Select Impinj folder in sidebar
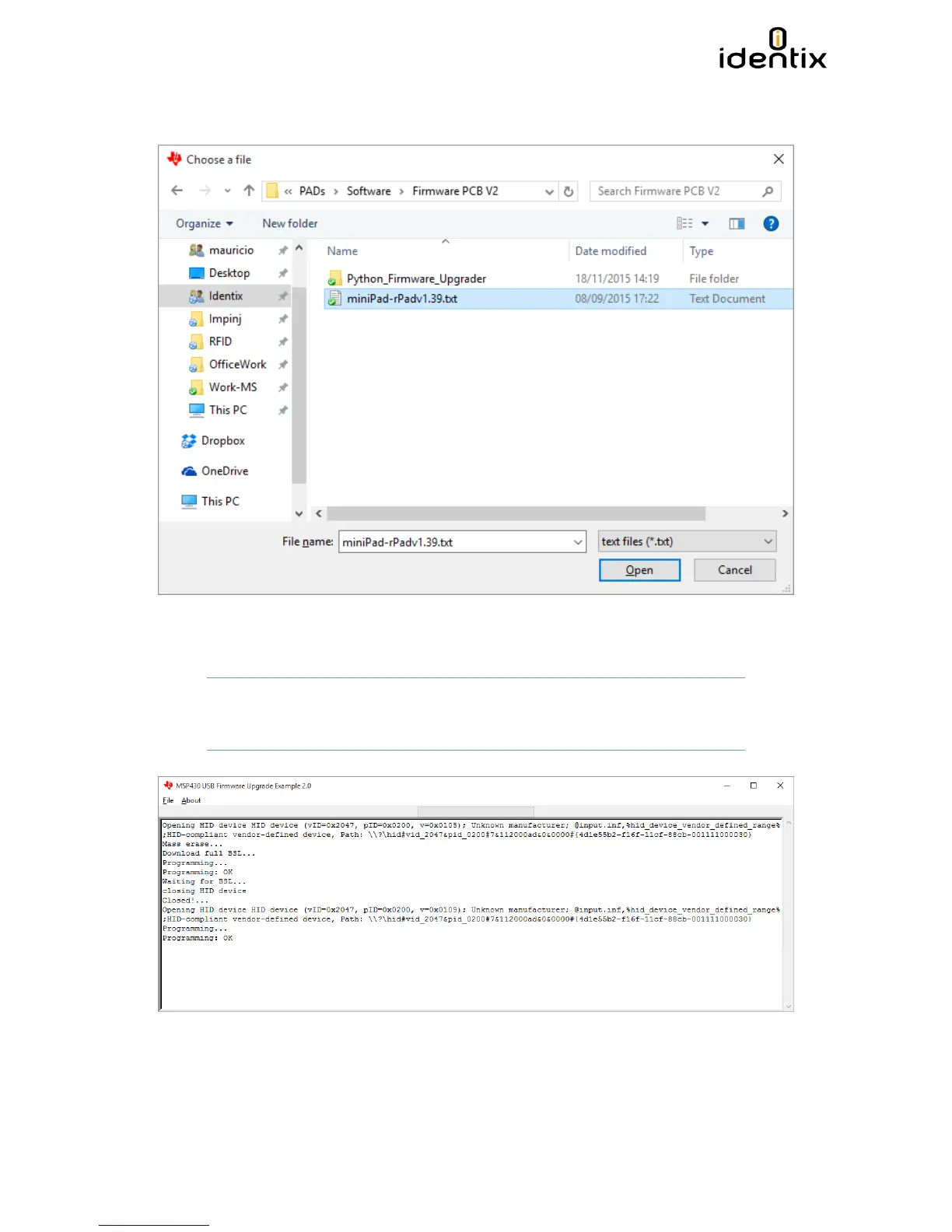The width and height of the screenshot is (952, 1232). tap(225, 319)
